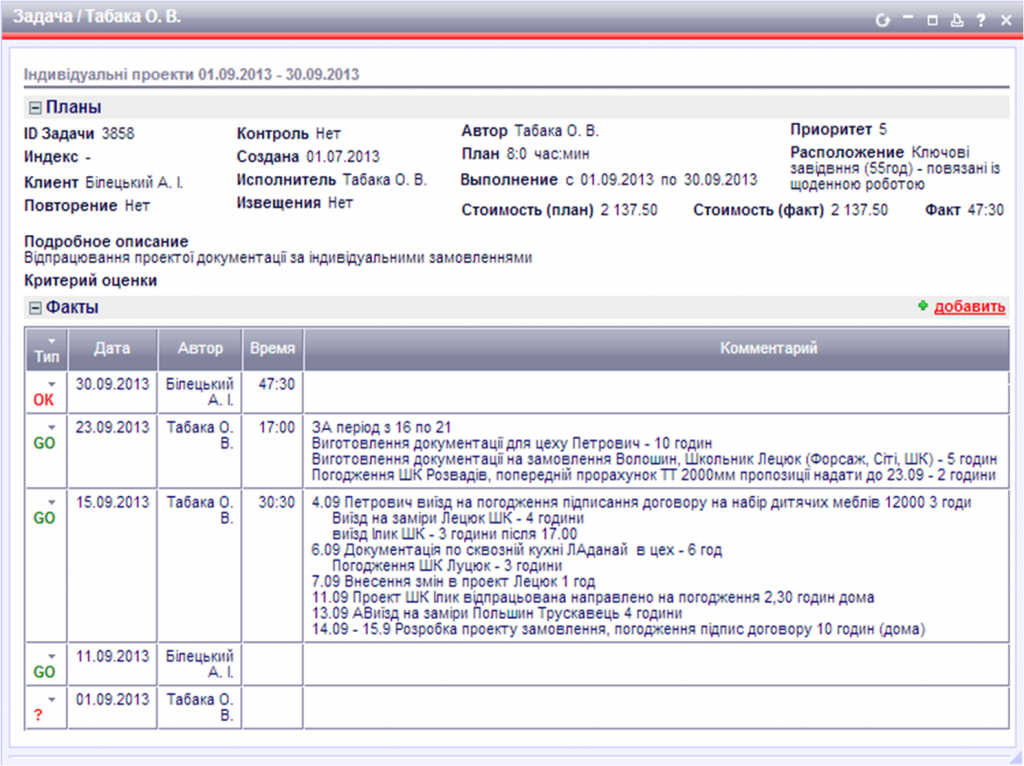Screen dimensions: 1024x766
Task: Click the GO status in 11.09.2013 row
Action: click(x=44, y=672)
